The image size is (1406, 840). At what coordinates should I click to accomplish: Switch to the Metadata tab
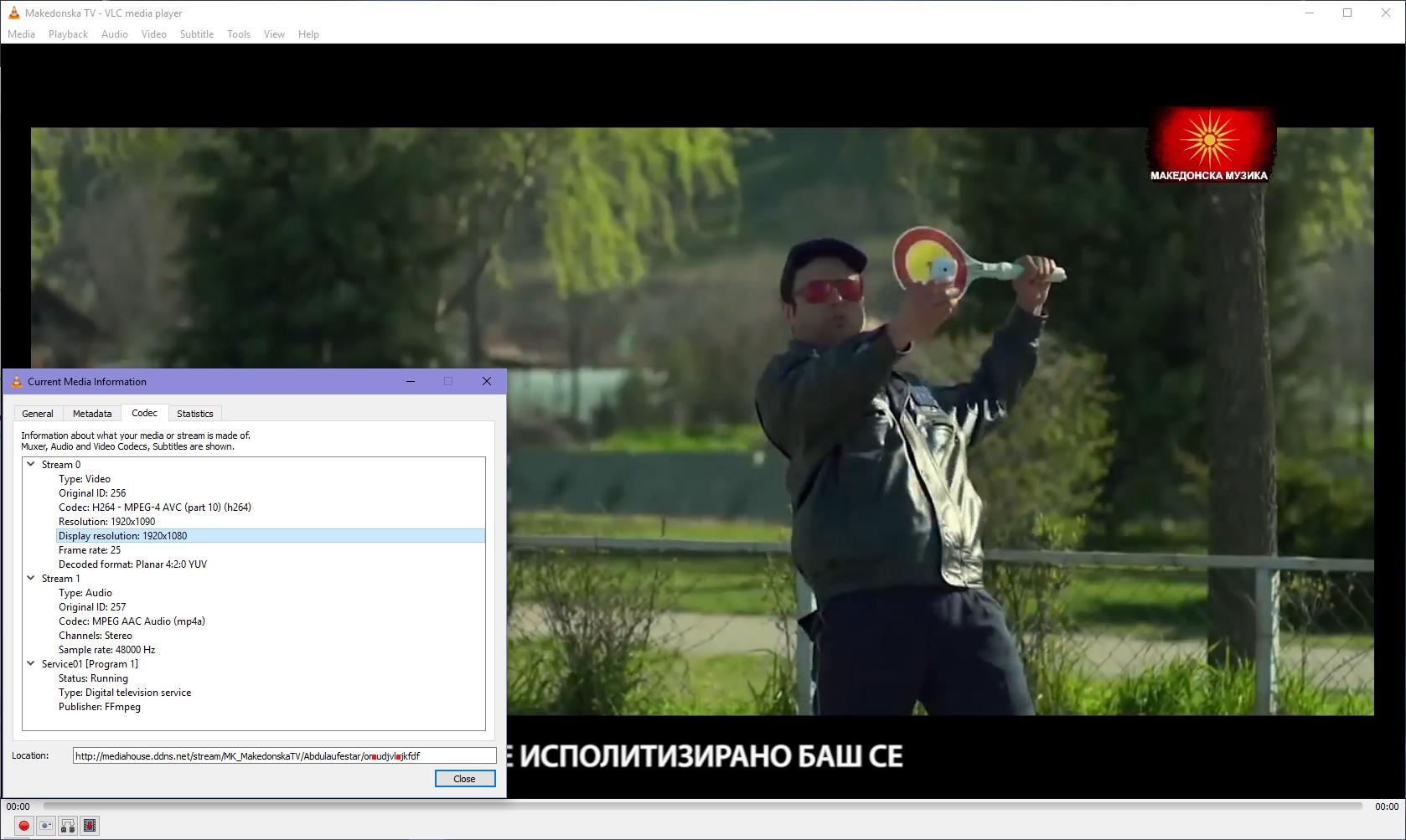coord(92,414)
